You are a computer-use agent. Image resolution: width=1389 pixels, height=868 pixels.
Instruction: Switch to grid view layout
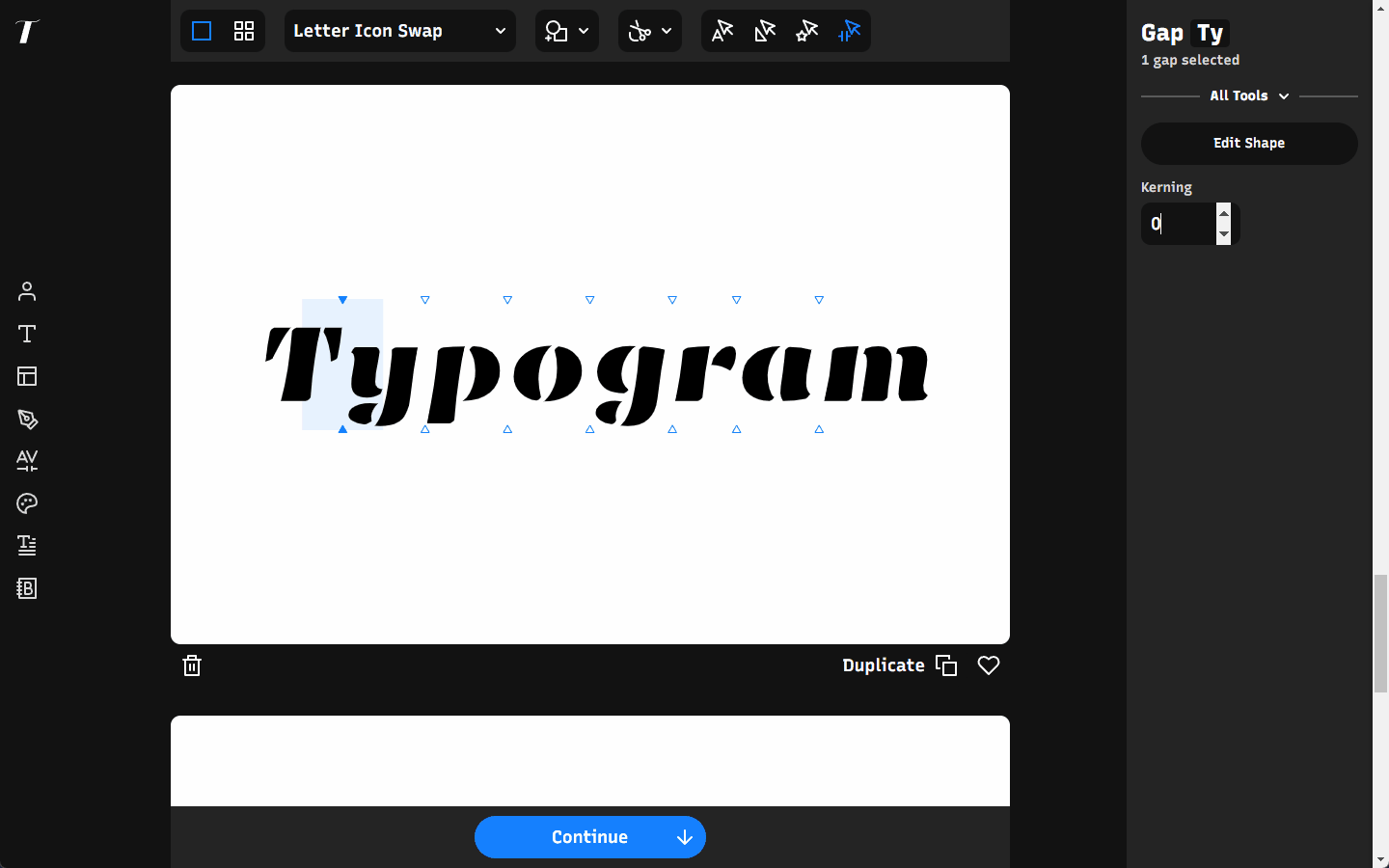244,31
